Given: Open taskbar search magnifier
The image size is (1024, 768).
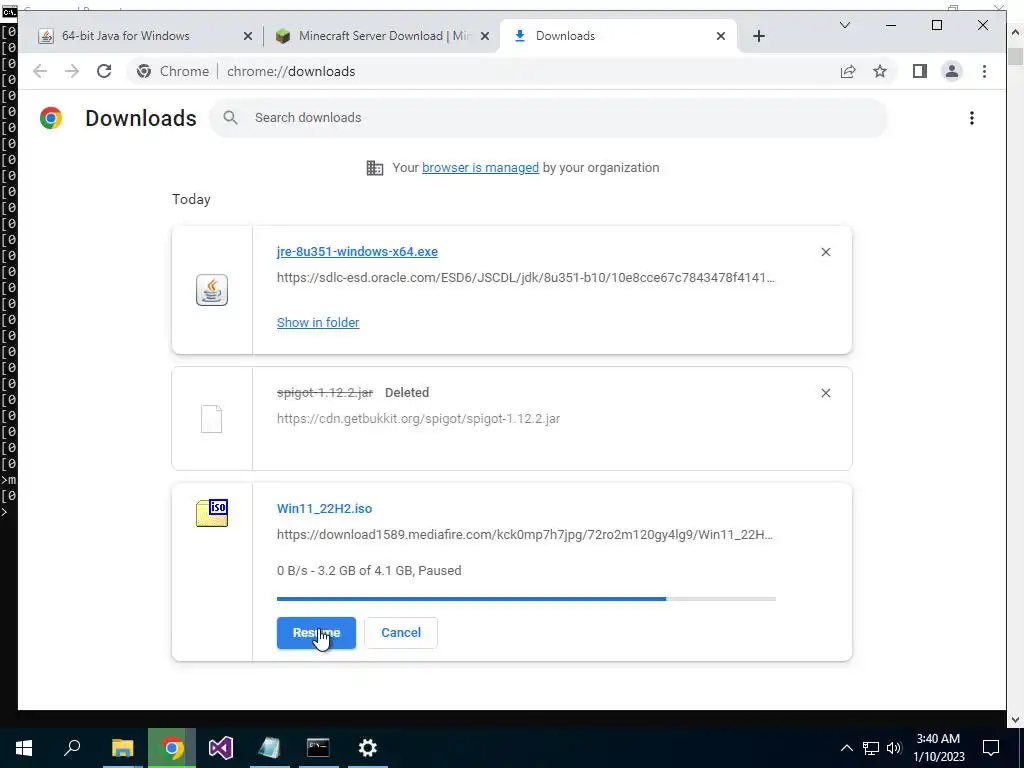Looking at the screenshot, I should [x=72, y=748].
